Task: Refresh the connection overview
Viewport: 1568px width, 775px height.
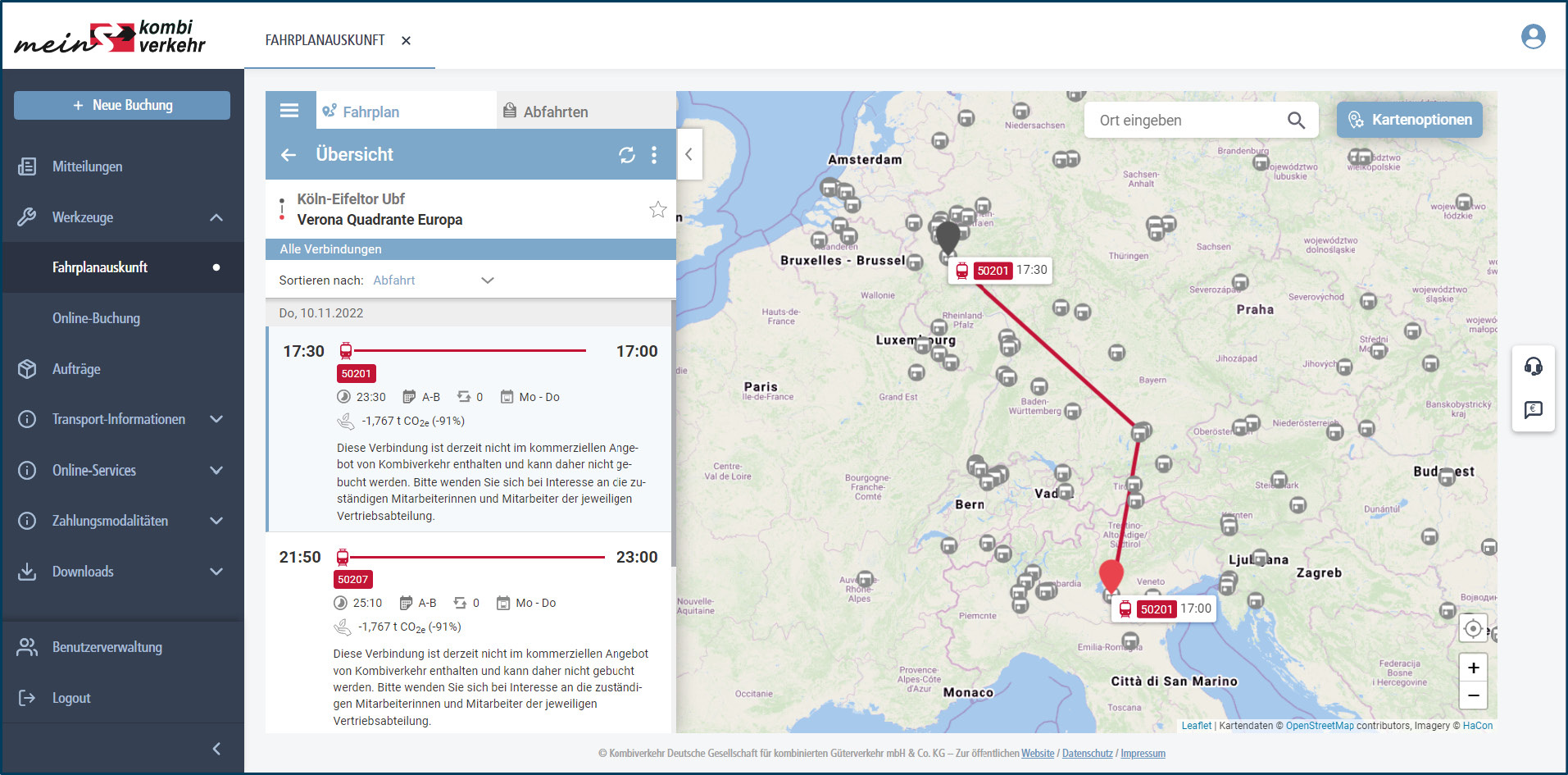Action: (x=627, y=155)
